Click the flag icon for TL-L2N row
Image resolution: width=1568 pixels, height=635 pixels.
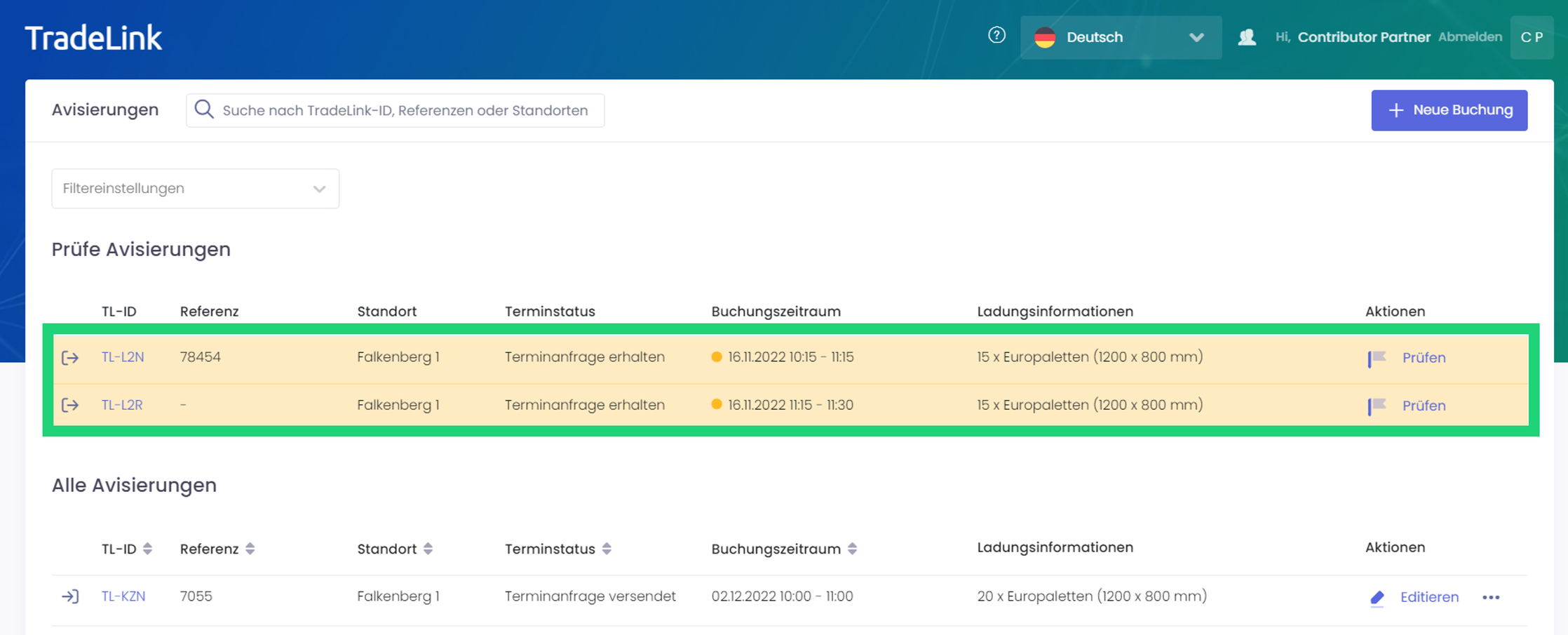1377,358
